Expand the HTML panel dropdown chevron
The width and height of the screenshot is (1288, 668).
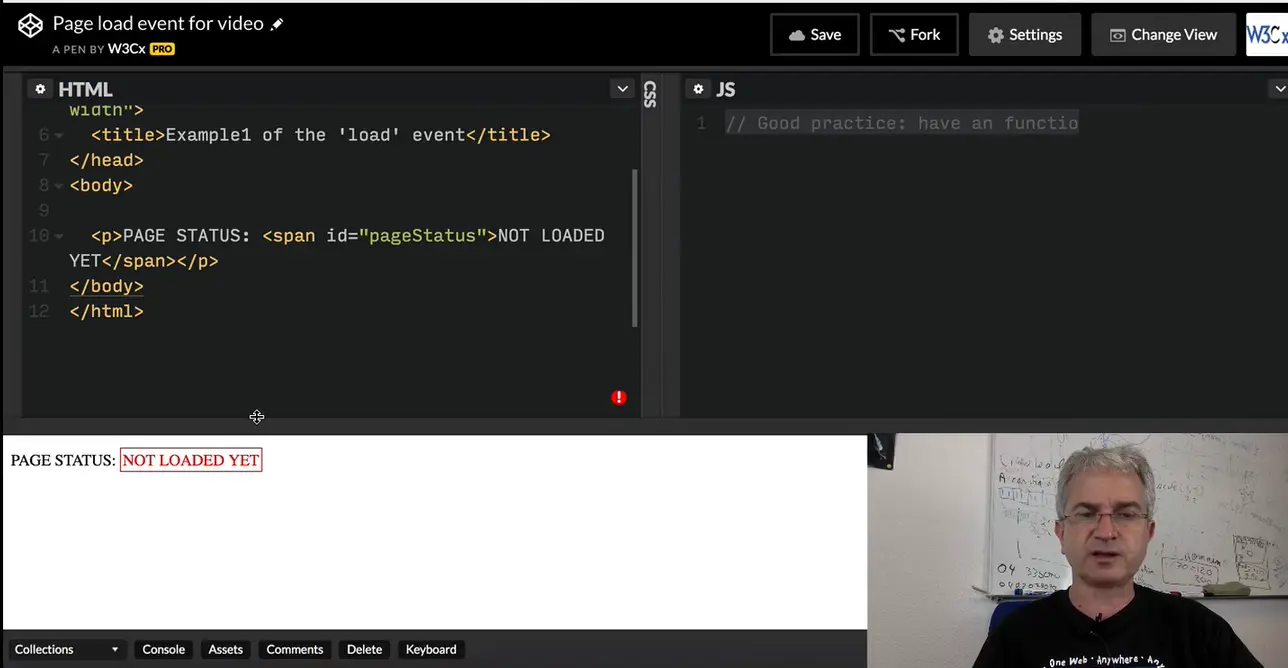point(622,89)
